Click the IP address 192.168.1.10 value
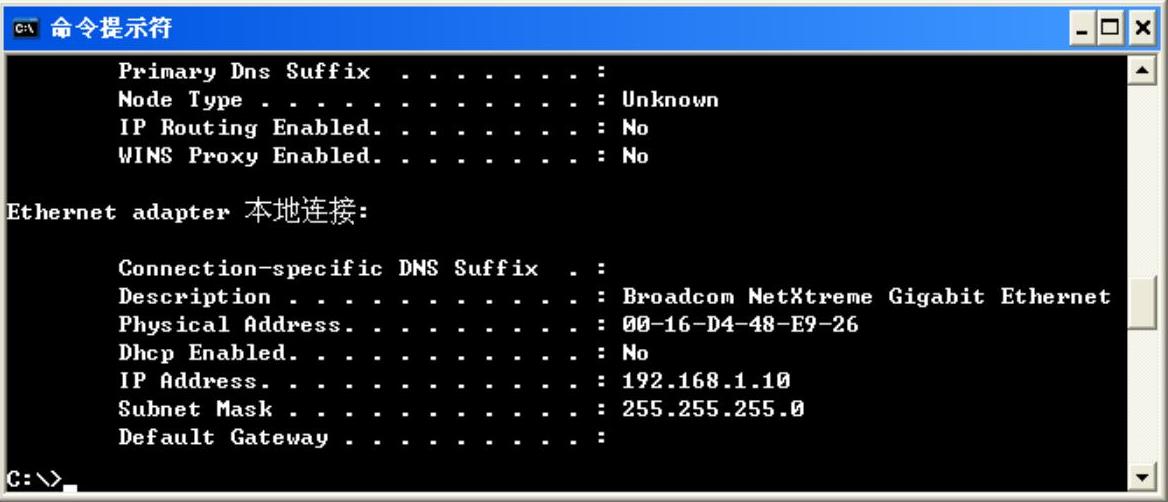1168x502 pixels. point(705,381)
